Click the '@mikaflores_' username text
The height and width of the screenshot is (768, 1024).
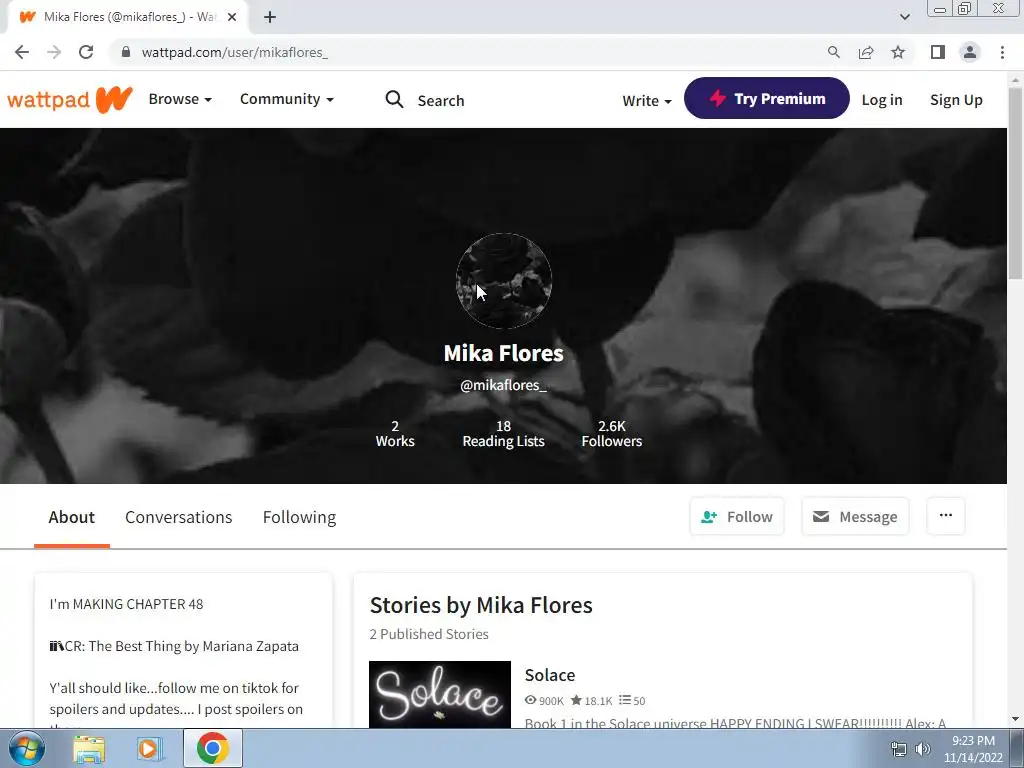pos(504,385)
